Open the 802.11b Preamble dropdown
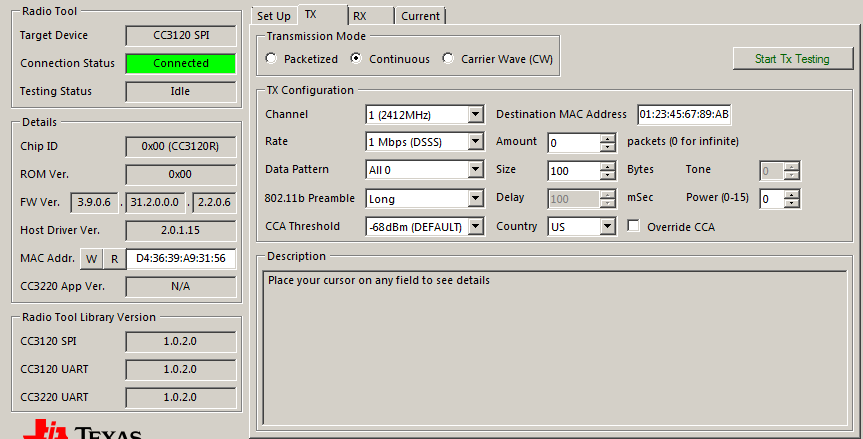This screenshot has height=439, width=863. pyautogui.click(x=476, y=198)
